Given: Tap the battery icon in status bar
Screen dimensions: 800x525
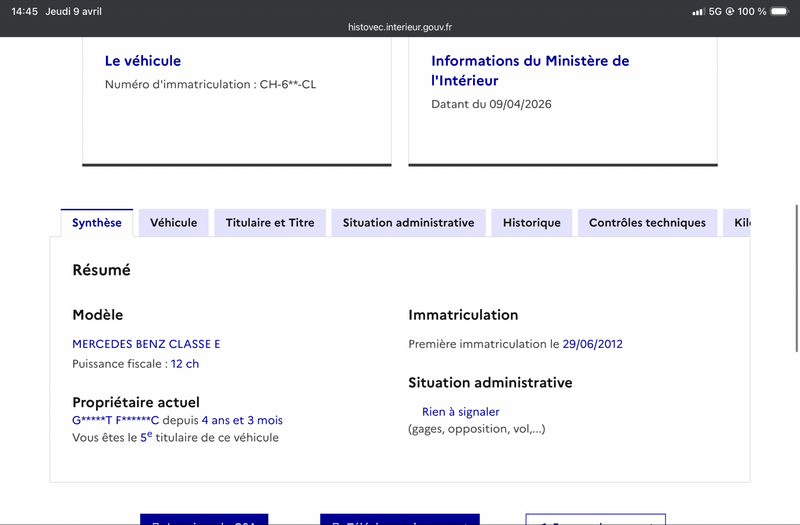Looking at the screenshot, I should 780,11.
